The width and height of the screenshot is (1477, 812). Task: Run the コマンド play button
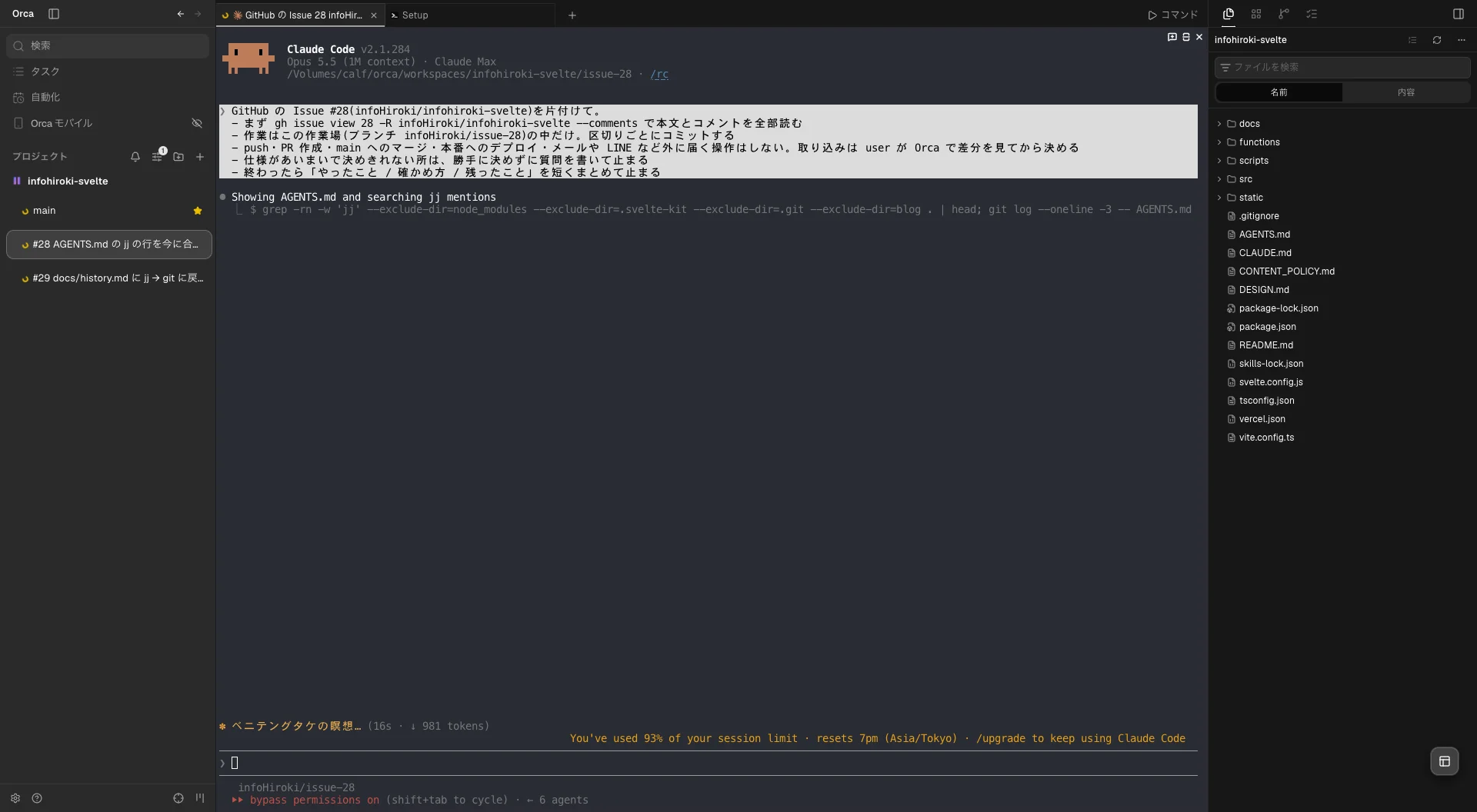(1173, 15)
